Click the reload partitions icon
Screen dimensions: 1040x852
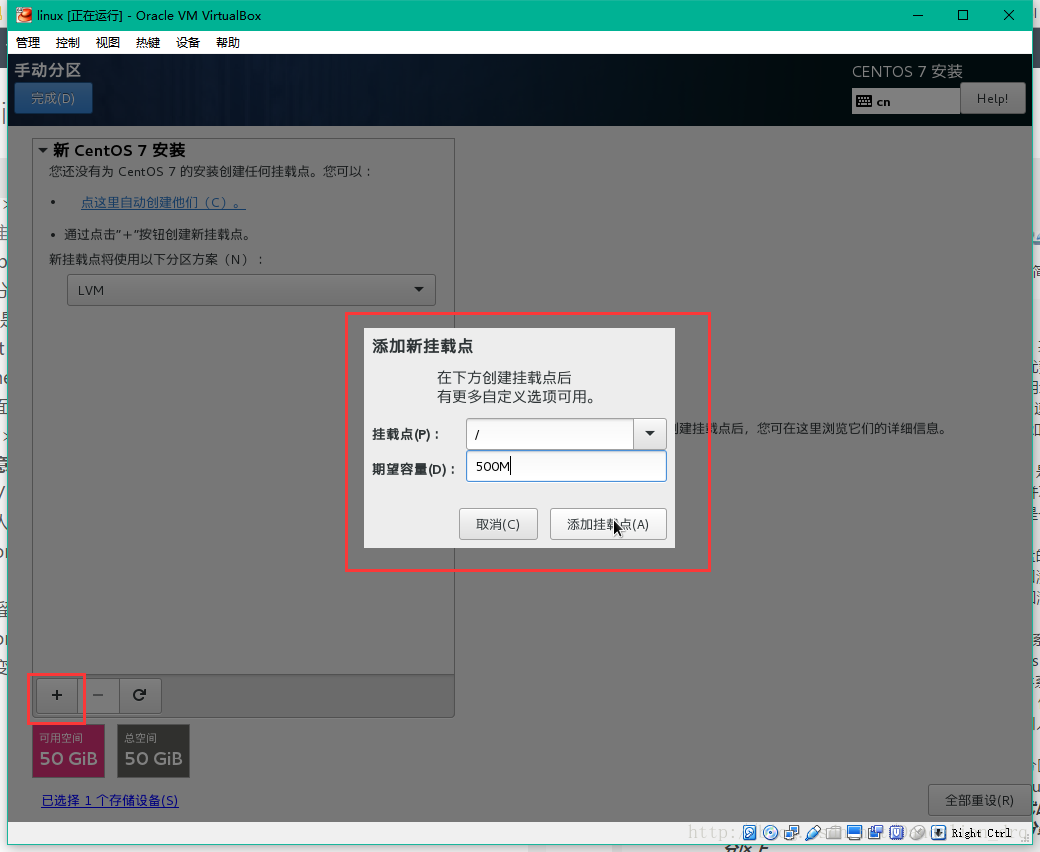point(140,695)
